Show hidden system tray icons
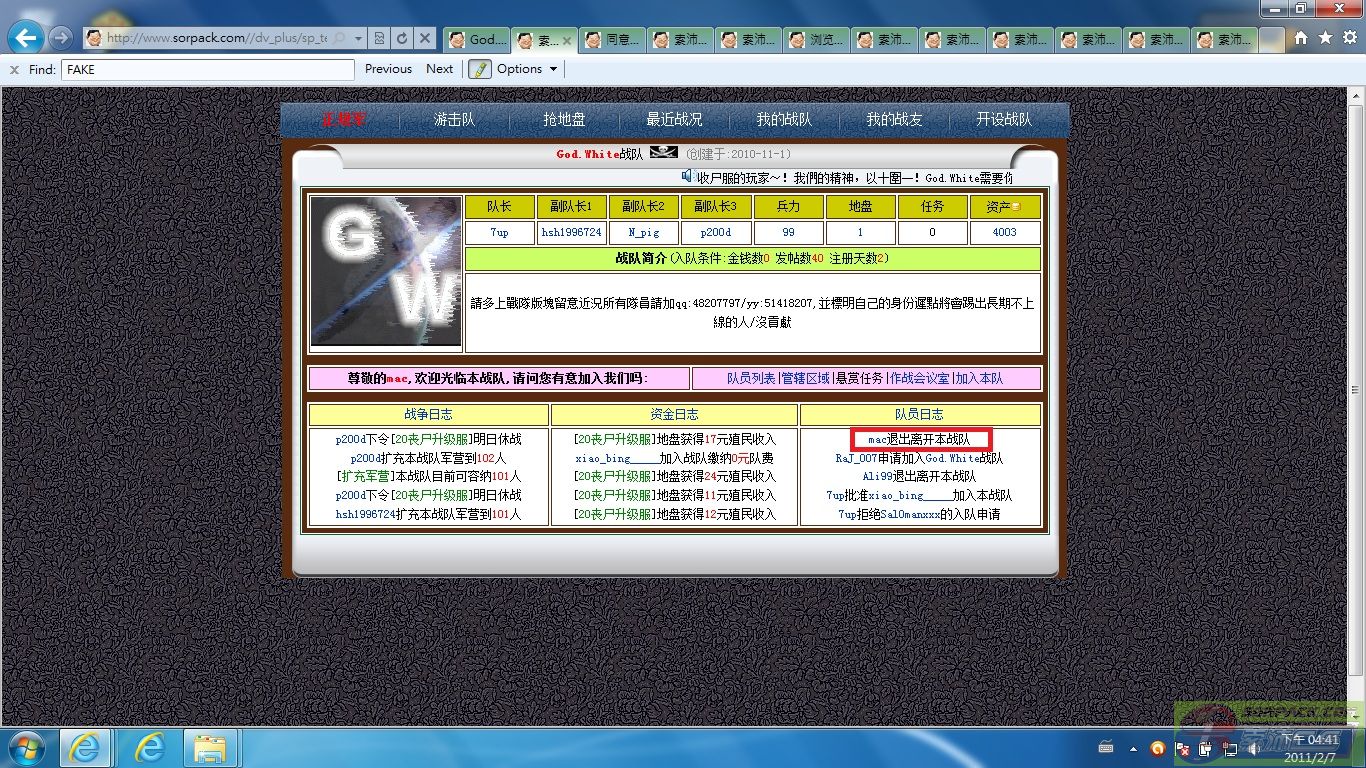 [x=1133, y=747]
